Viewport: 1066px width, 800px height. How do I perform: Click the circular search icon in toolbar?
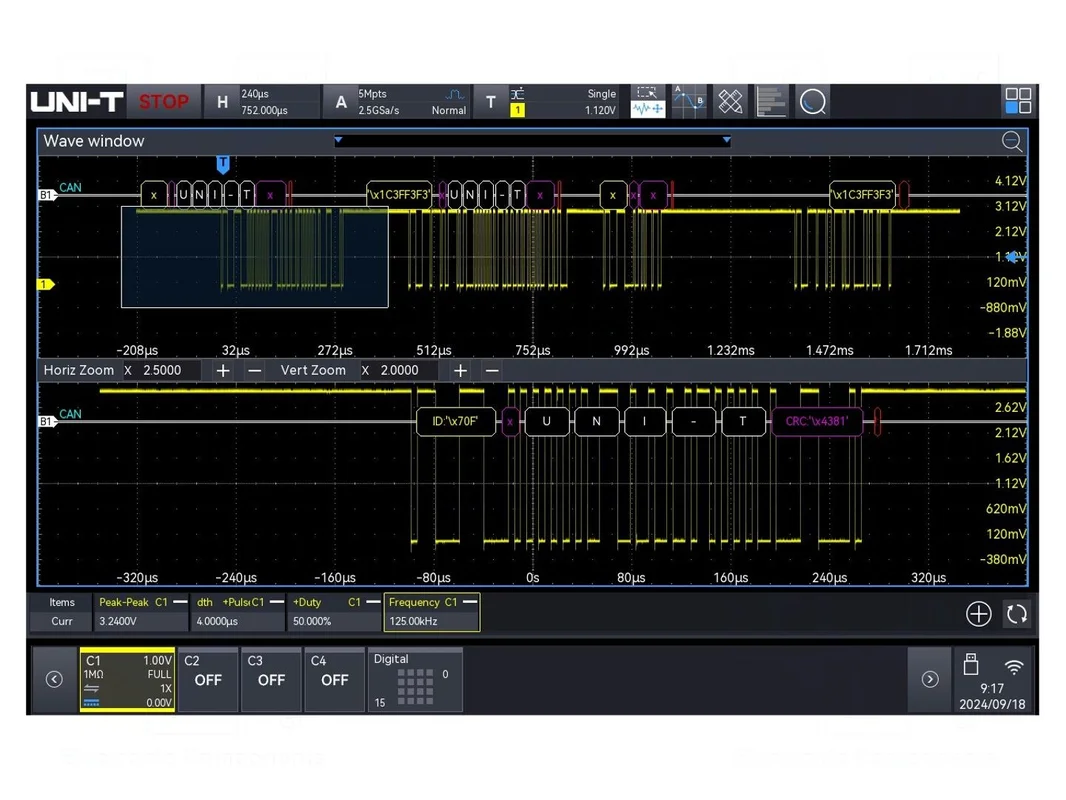[812, 102]
